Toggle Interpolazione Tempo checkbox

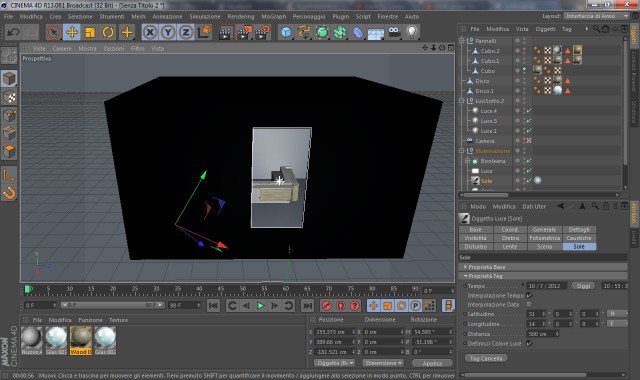click(x=529, y=295)
